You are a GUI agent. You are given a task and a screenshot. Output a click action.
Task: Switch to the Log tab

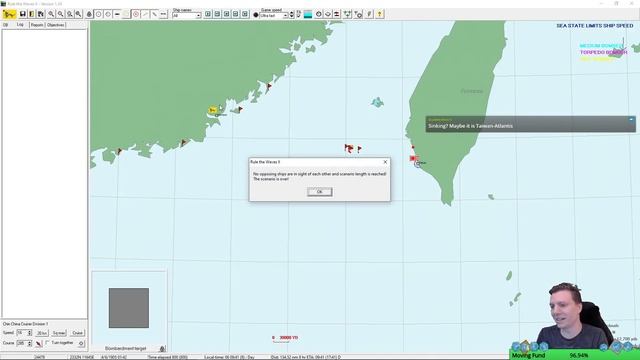pos(20,25)
